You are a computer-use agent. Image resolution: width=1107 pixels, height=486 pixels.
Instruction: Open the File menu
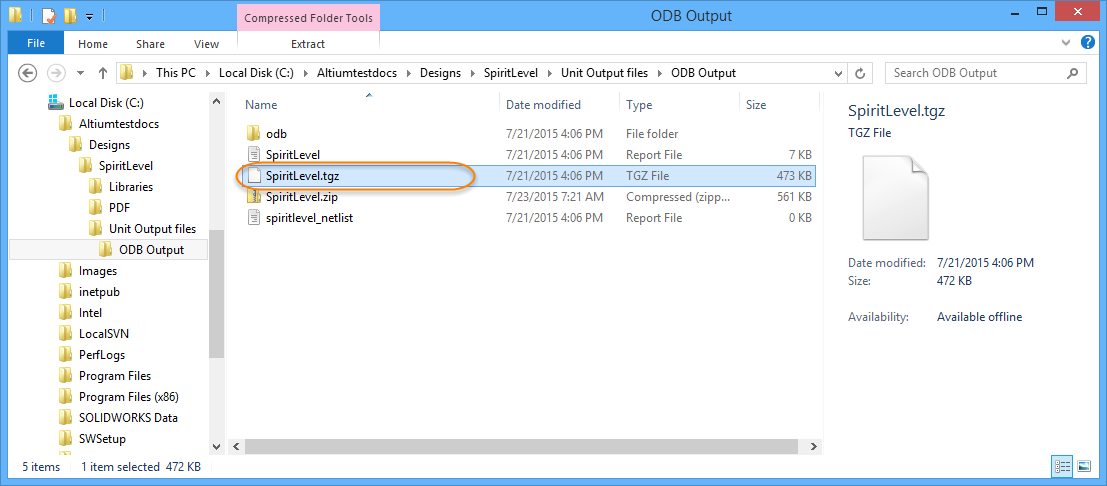[36, 44]
